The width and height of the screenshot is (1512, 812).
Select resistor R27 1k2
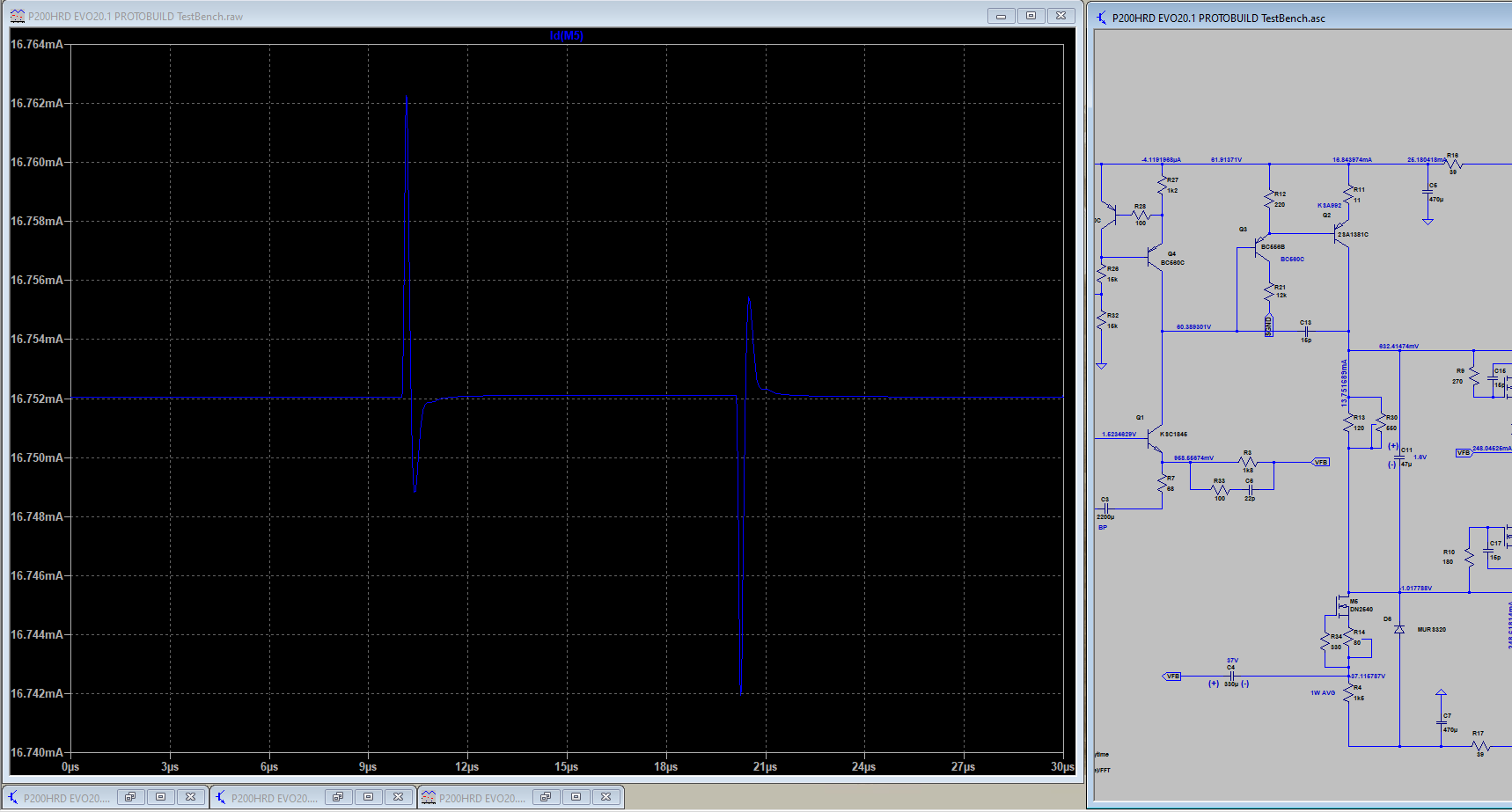point(1163,185)
